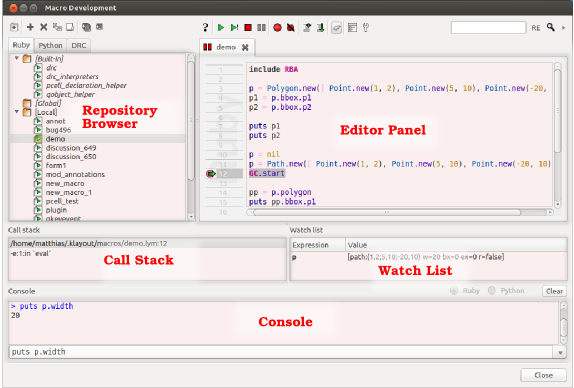Select pcell_declaration_helper macro
The width and height of the screenshot is (574, 388).
coord(86,85)
